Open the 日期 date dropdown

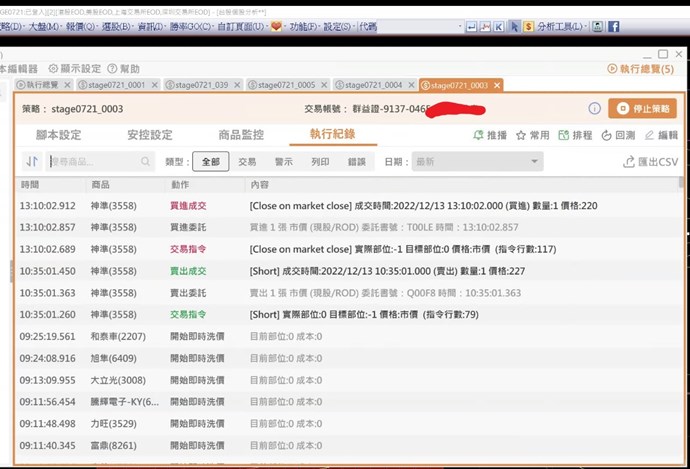point(478,161)
